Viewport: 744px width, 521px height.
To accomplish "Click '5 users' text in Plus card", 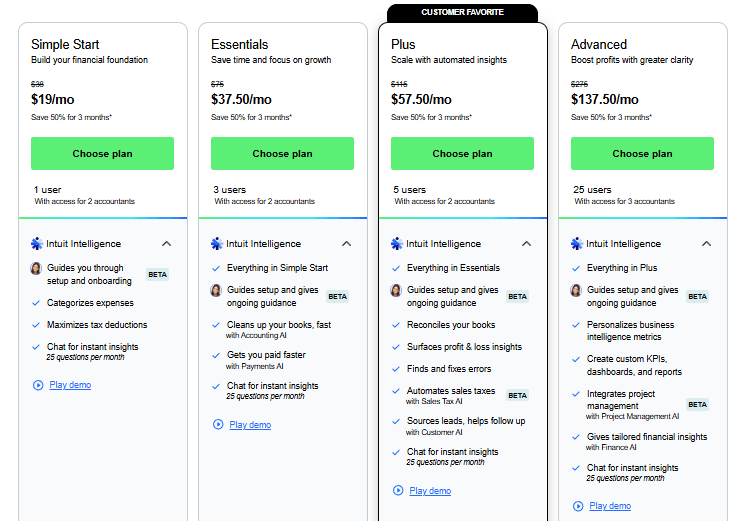I will click(409, 190).
